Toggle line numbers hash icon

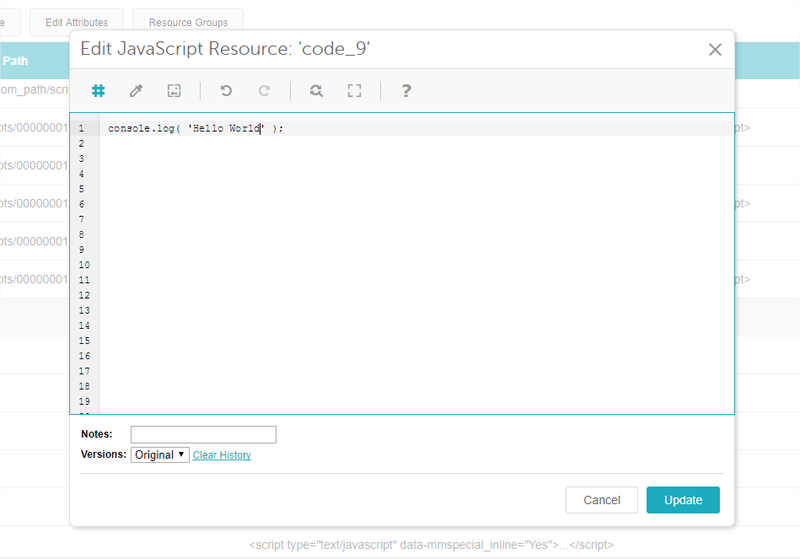98,91
